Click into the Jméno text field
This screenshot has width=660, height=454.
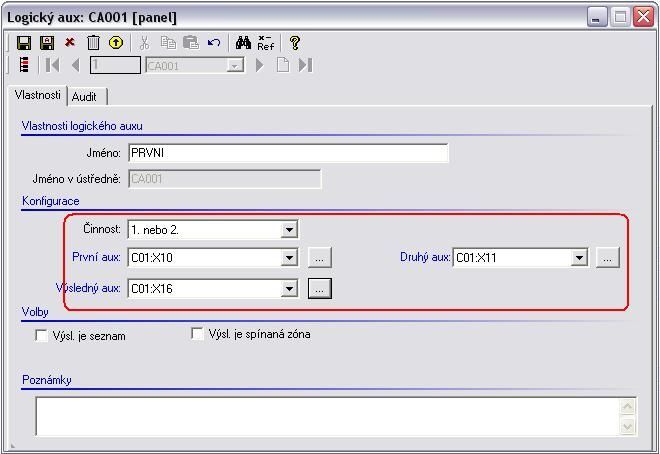tap(288, 153)
